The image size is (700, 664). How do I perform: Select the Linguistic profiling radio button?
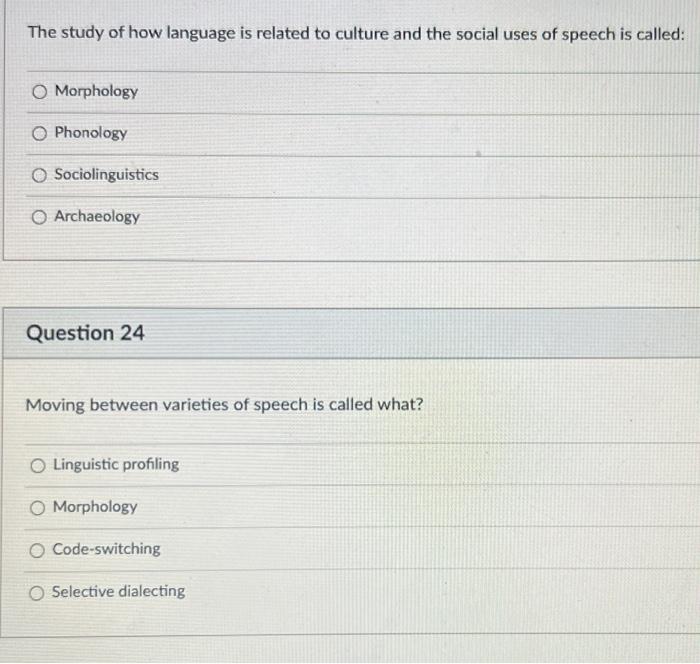[x=38, y=466]
